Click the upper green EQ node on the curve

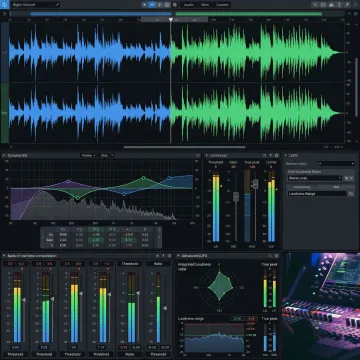(x=144, y=178)
